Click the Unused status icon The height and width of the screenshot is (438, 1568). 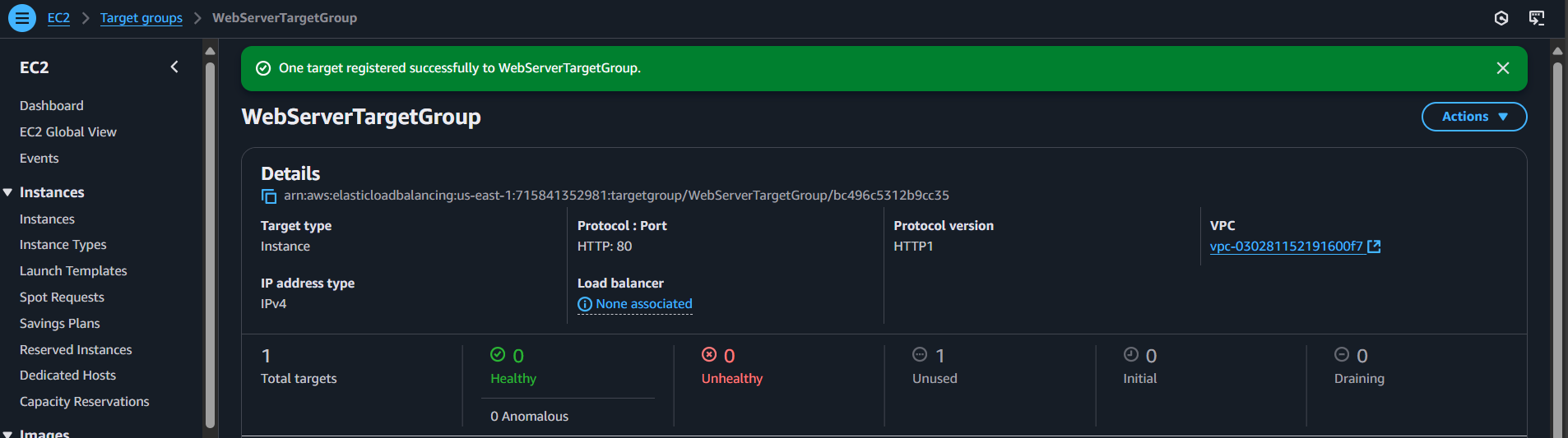pyautogui.click(x=920, y=354)
